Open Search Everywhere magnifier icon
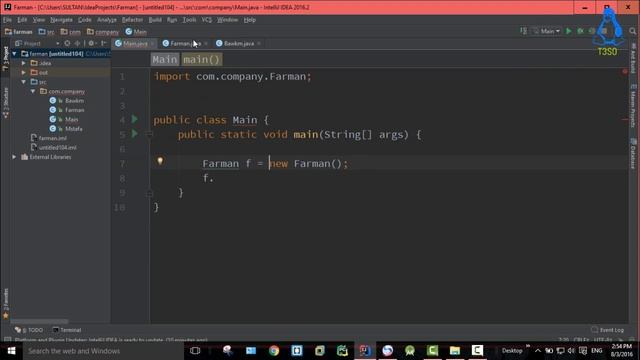The image size is (640, 360). pos(632,31)
